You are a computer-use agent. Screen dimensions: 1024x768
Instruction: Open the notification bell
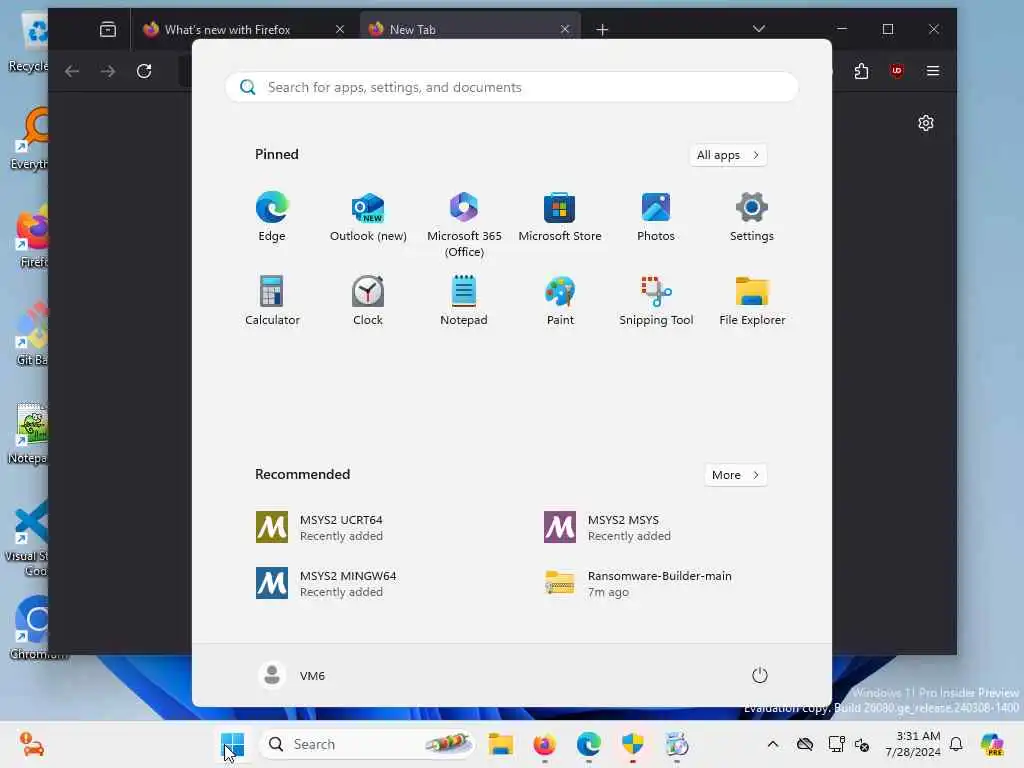(x=956, y=744)
